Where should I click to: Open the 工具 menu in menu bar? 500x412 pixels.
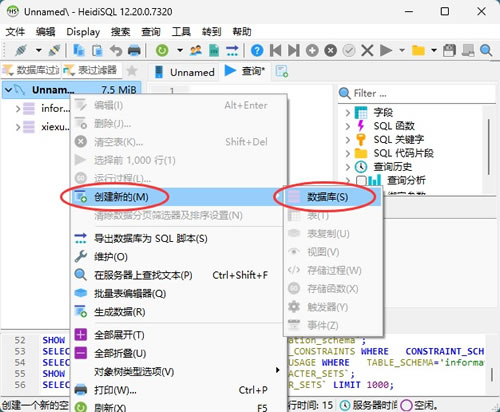point(181,32)
